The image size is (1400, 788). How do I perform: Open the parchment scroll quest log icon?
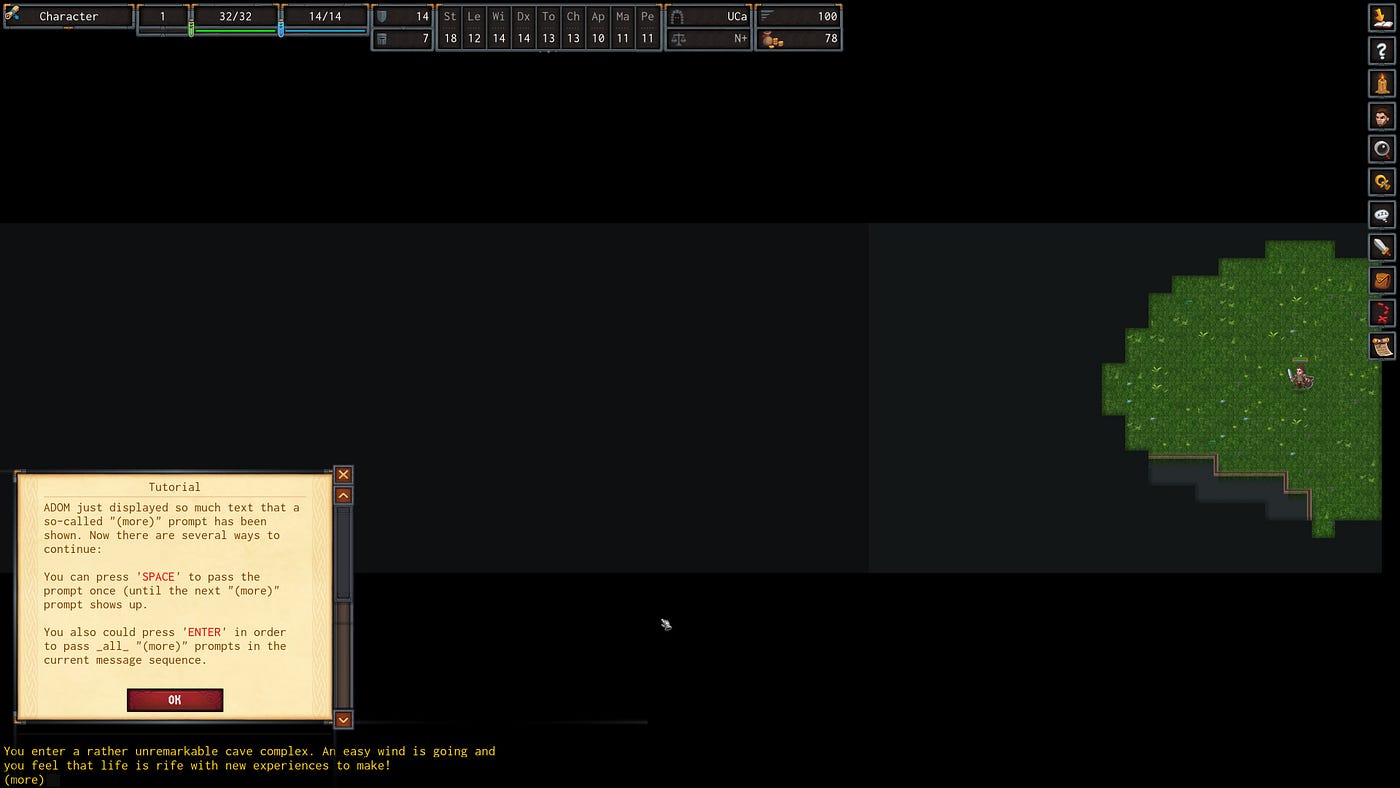point(1382,346)
